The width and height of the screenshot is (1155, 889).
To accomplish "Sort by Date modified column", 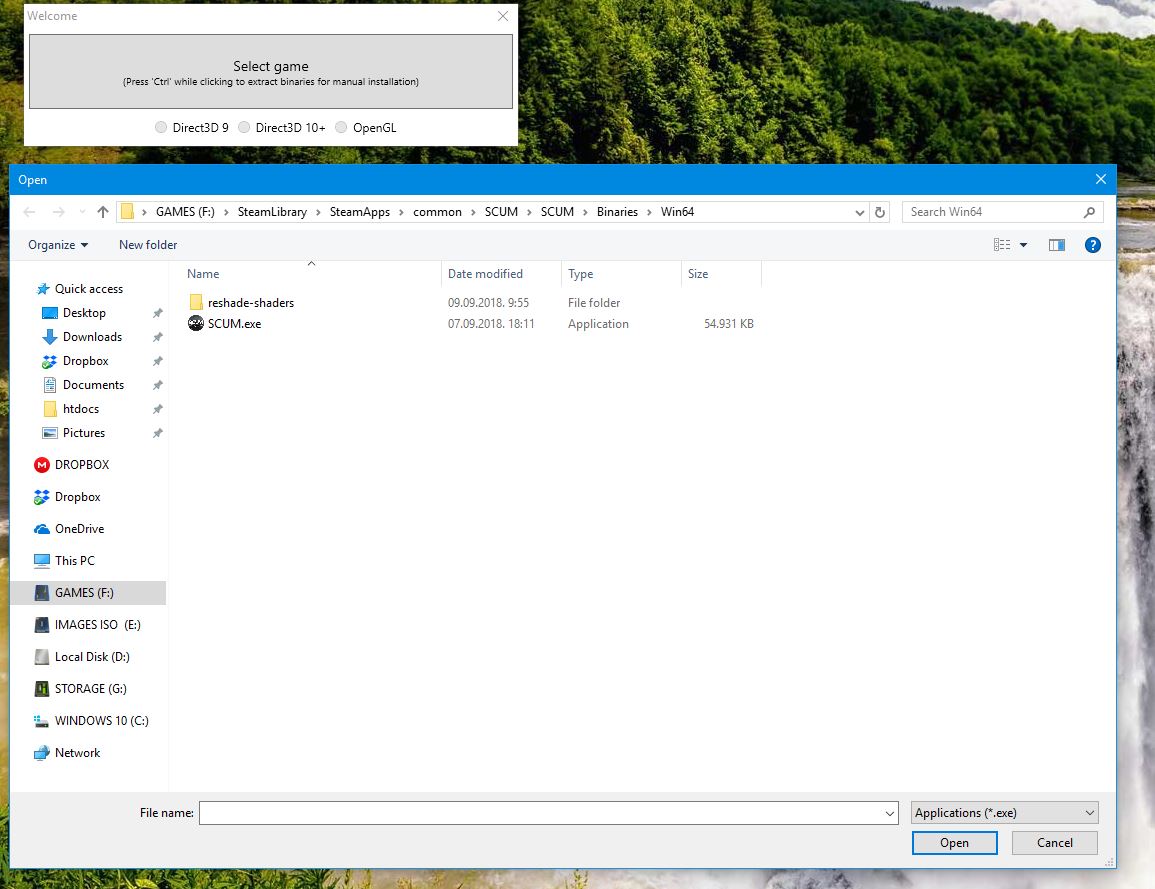I will [x=502, y=274].
